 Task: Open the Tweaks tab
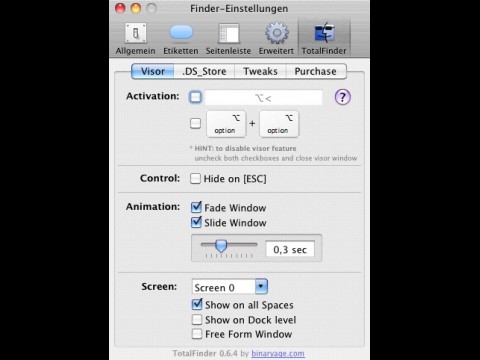(x=260, y=71)
